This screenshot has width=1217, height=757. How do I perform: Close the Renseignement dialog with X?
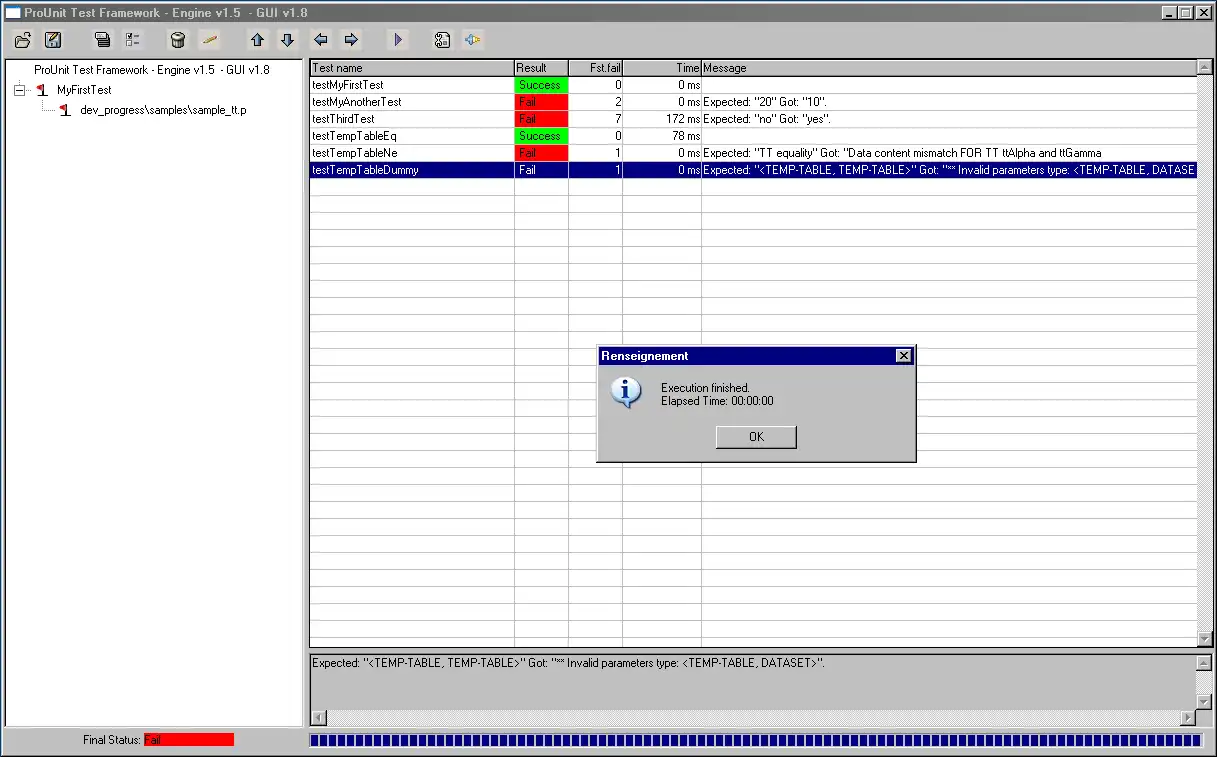tap(903, 356)
